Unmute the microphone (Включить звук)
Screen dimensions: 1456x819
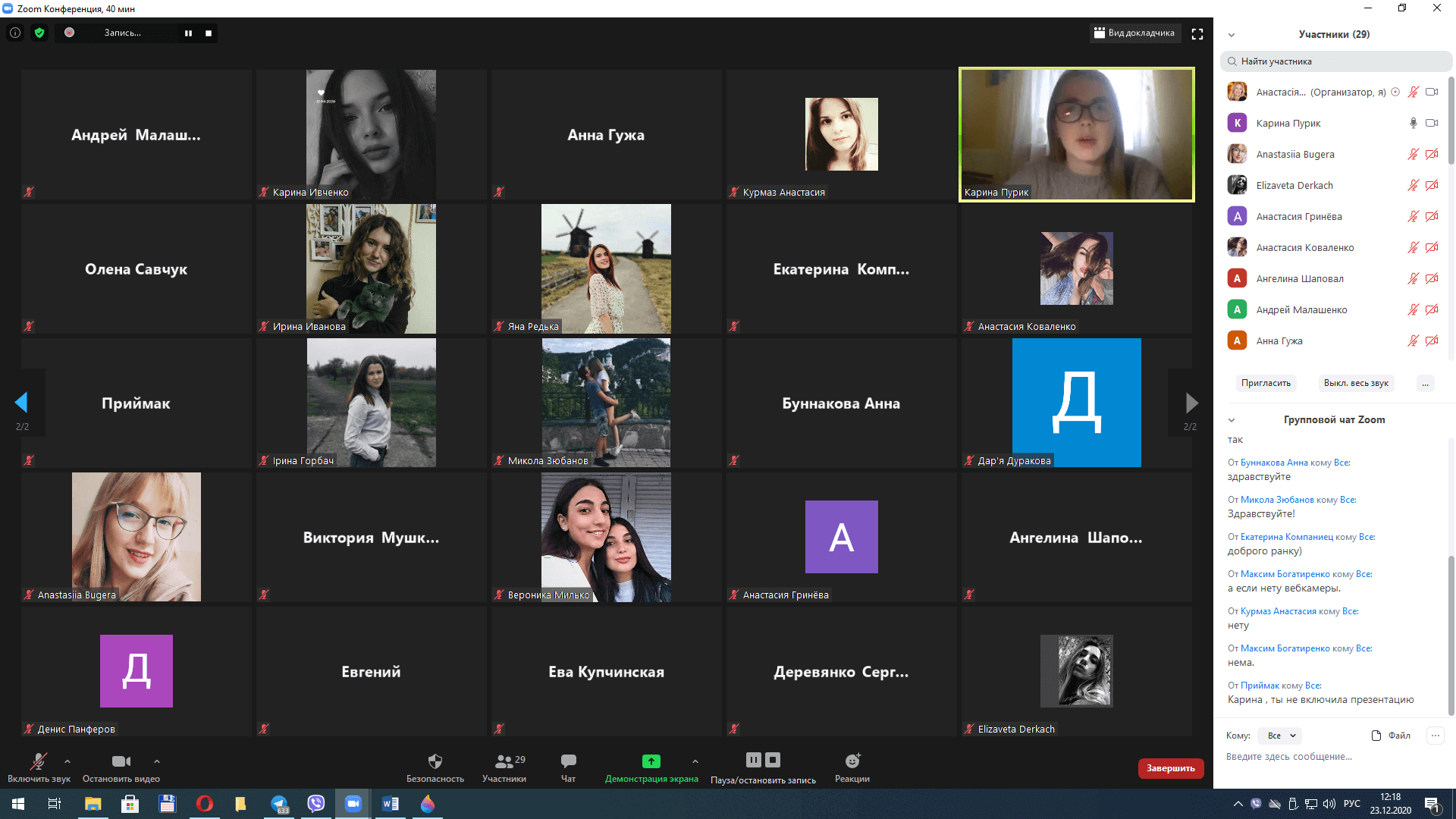click(38, 761)
